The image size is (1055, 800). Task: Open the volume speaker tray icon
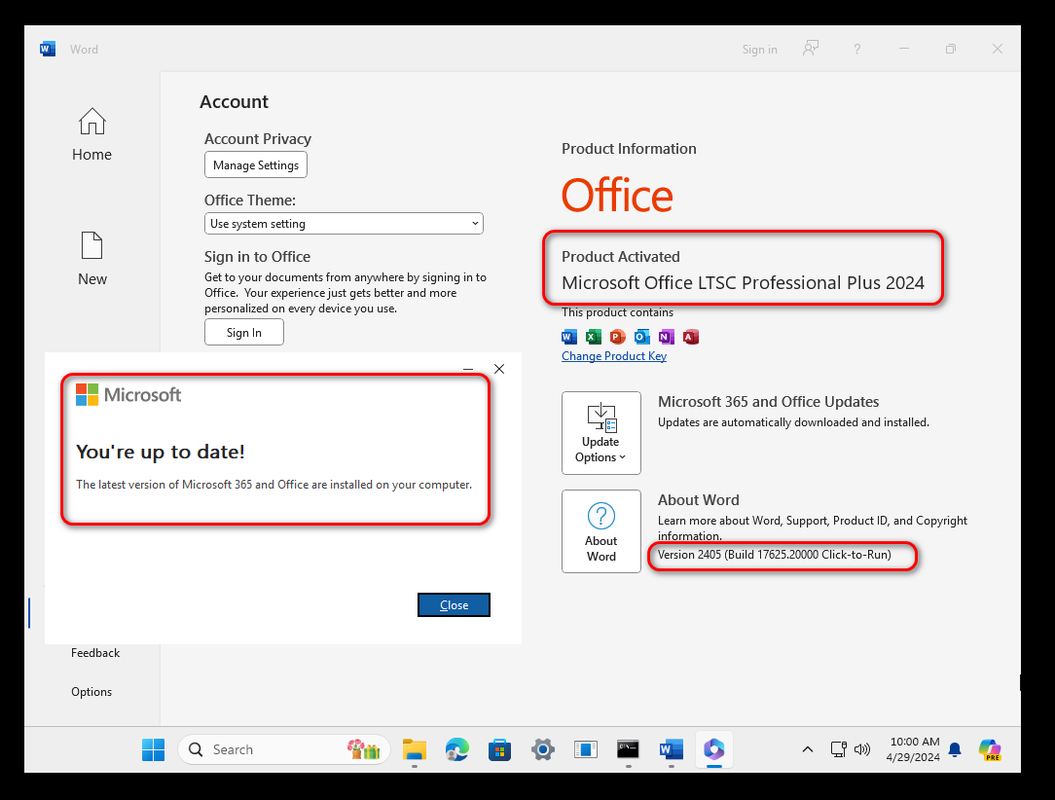click(862, 750)
